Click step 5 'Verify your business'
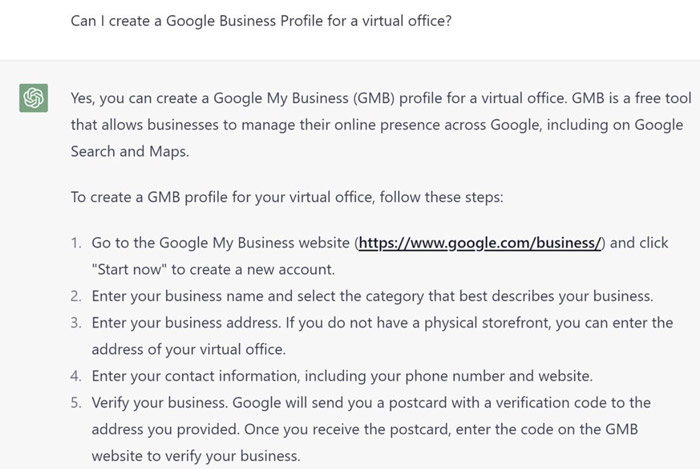The image size is (700, 469). (x=371, y=429)
